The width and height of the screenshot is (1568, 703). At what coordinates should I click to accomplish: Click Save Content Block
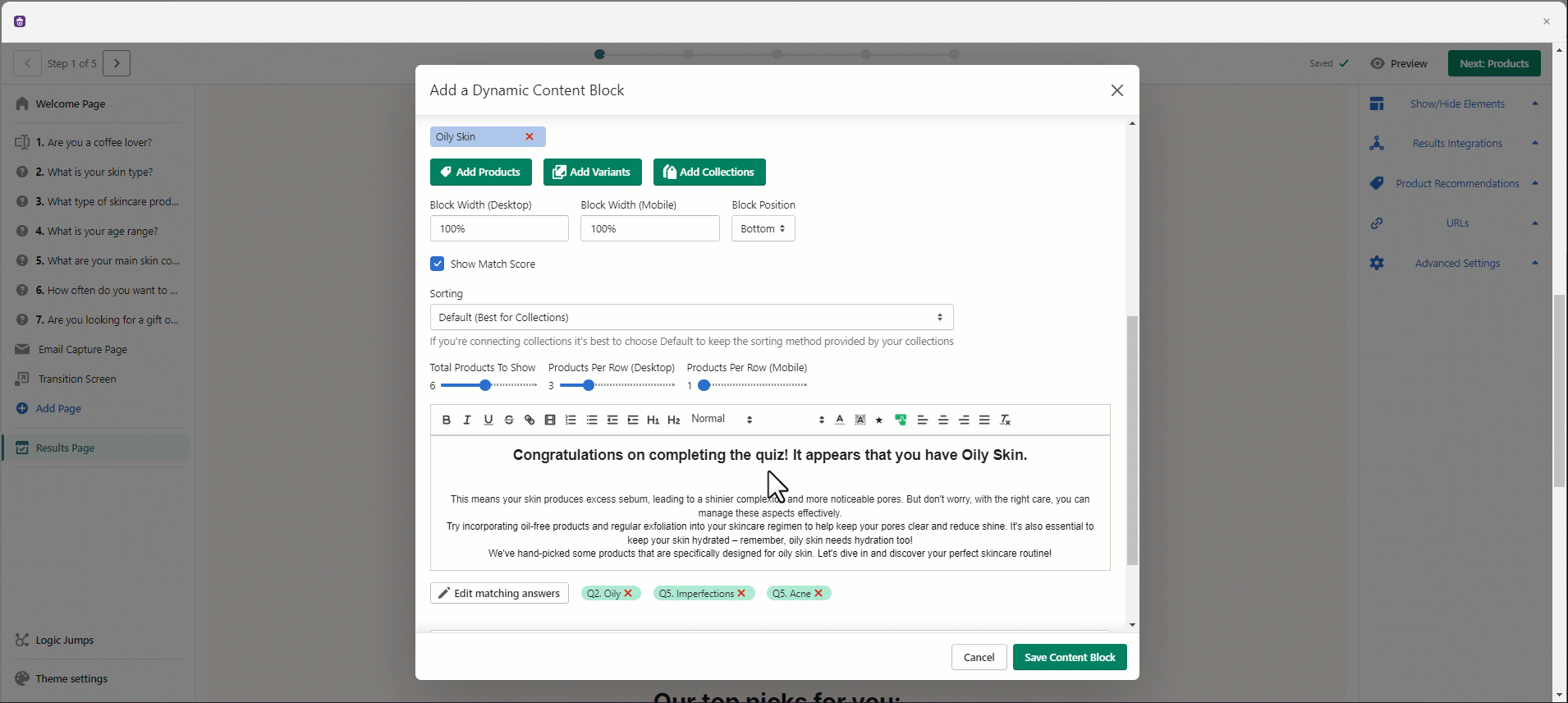click(1070, 657)
